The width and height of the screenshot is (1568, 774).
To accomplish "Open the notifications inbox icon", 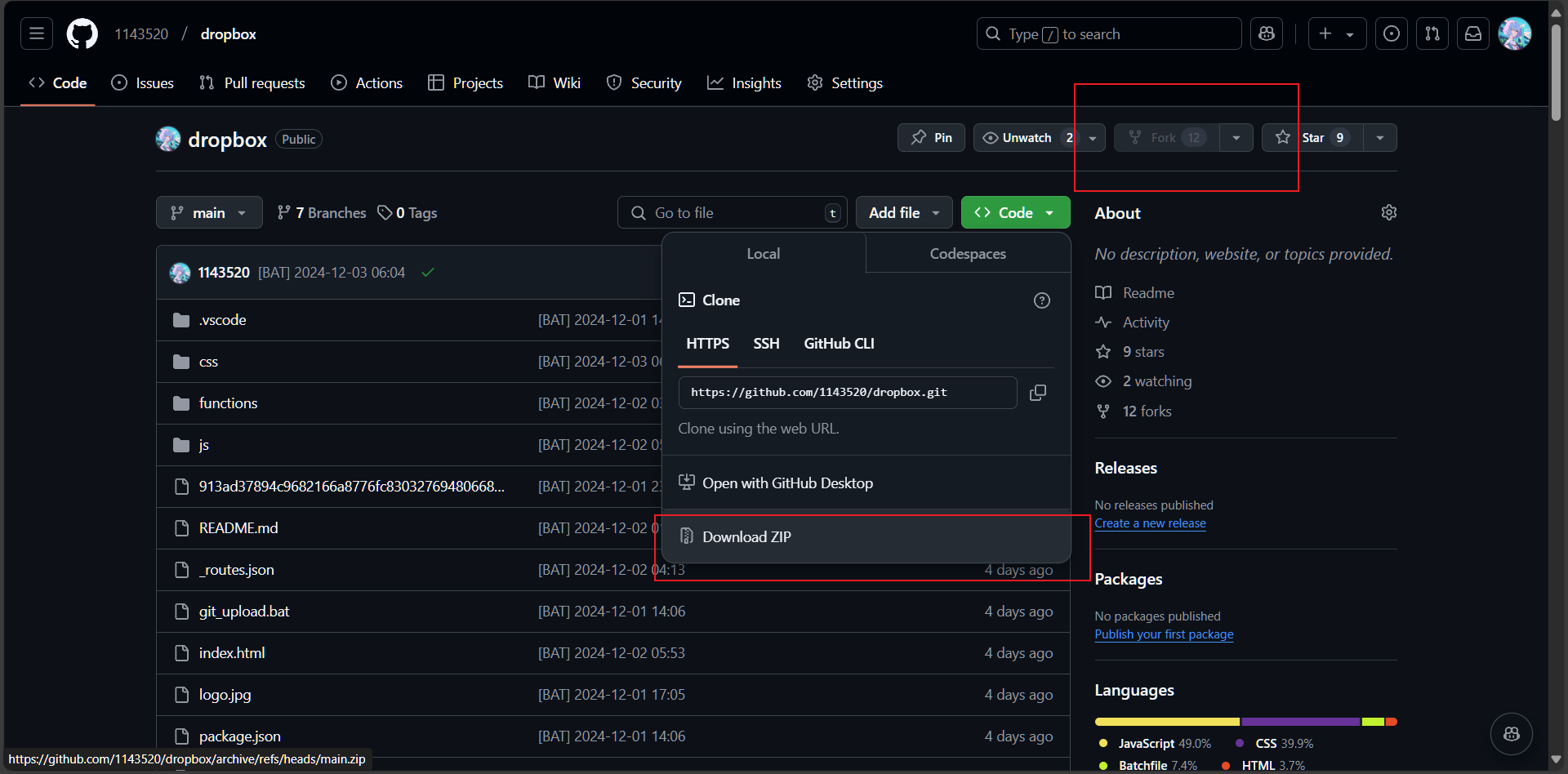I will [1473, 33].
